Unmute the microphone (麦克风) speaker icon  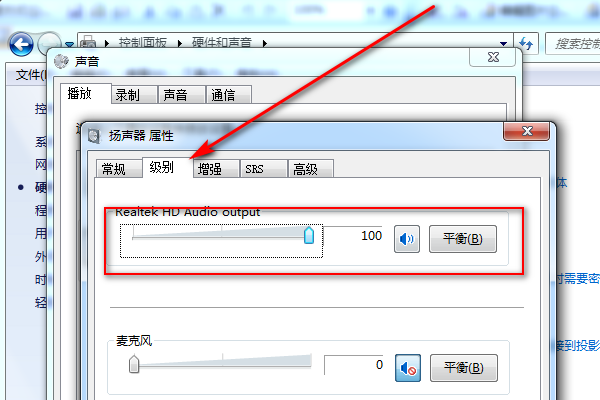coord(408,368)
